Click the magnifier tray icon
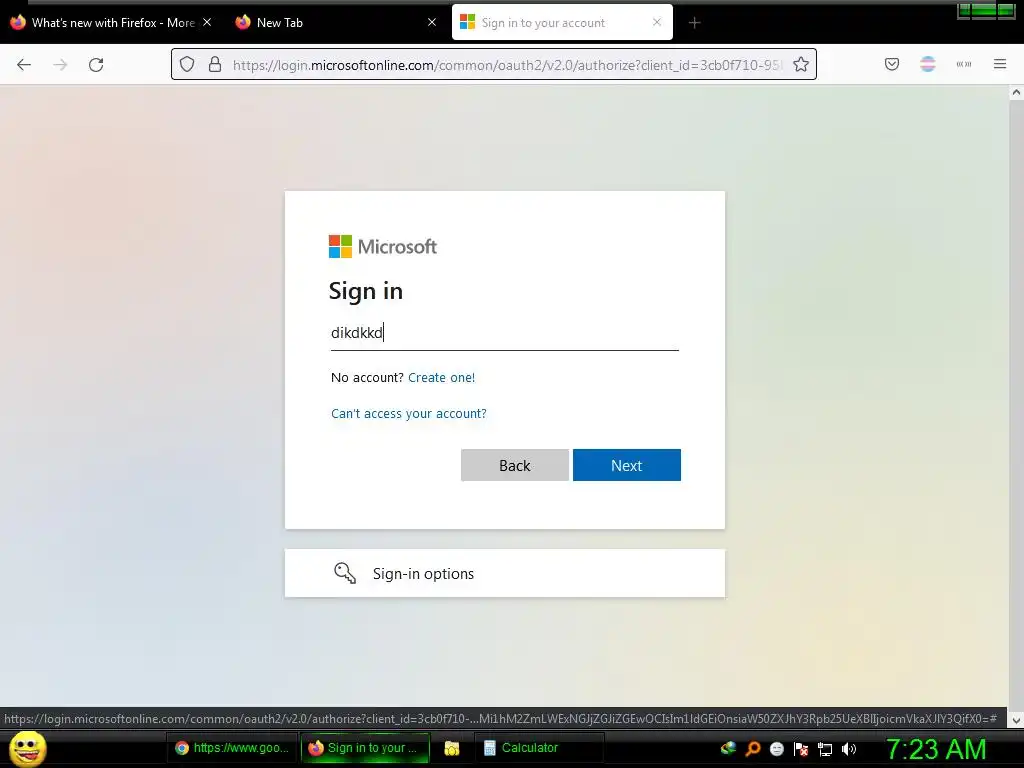Screen dimensions: 1024x768 click(752, 749)
